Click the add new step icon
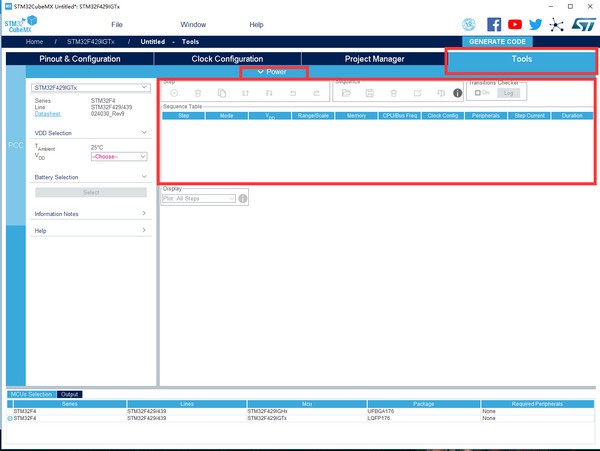This screenshot has width=600, height=451. (174, 93)
